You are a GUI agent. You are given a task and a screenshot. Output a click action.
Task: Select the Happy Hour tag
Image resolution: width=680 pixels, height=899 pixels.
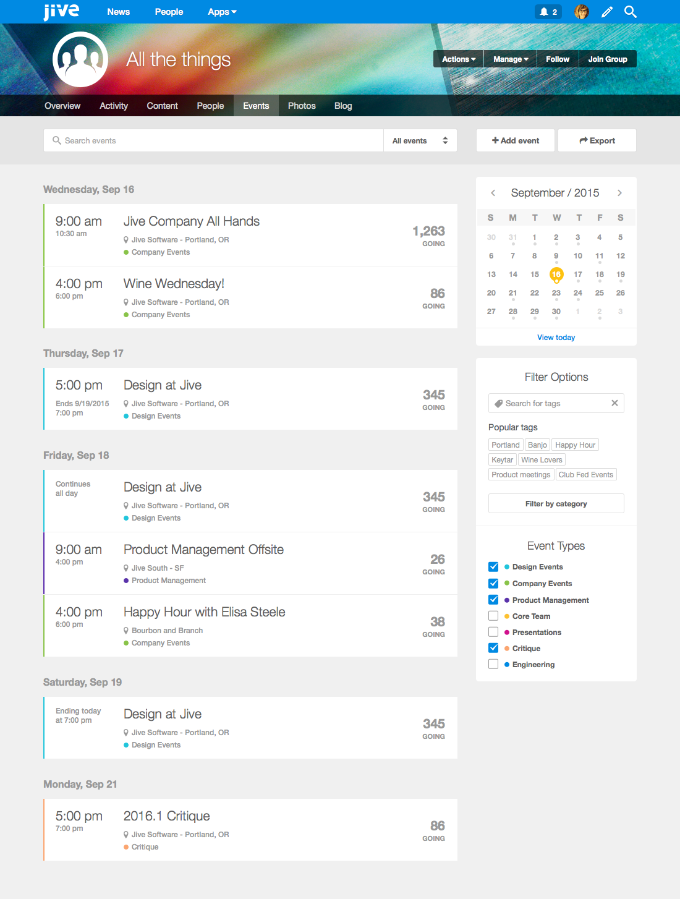[x=575, y=445]
